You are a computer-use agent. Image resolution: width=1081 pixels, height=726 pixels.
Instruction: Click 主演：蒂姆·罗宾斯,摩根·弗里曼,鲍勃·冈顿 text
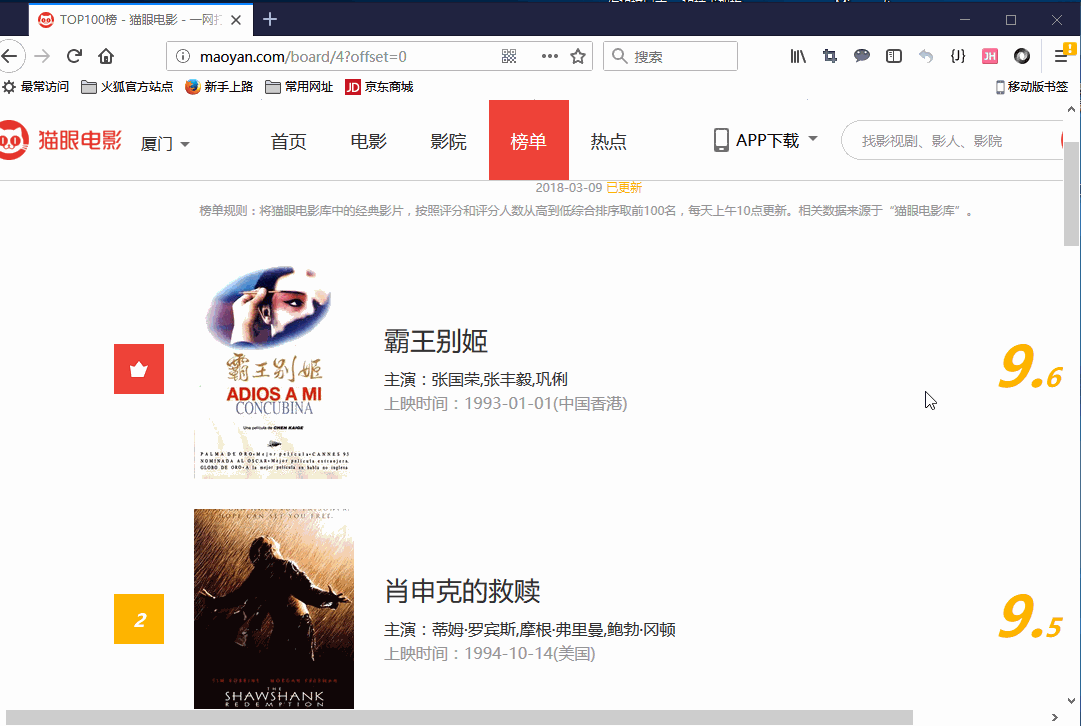pyautogui.click(x=529, y=629)
